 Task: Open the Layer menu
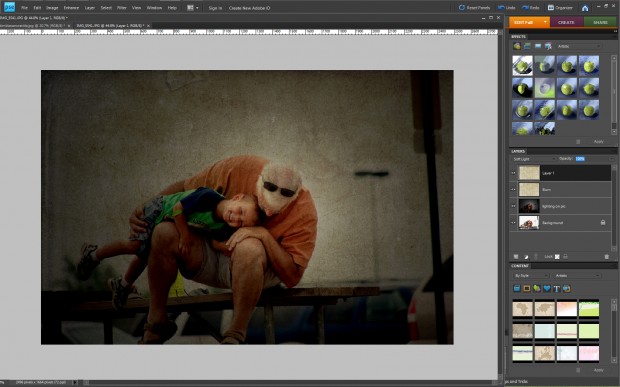coord(90,8)
